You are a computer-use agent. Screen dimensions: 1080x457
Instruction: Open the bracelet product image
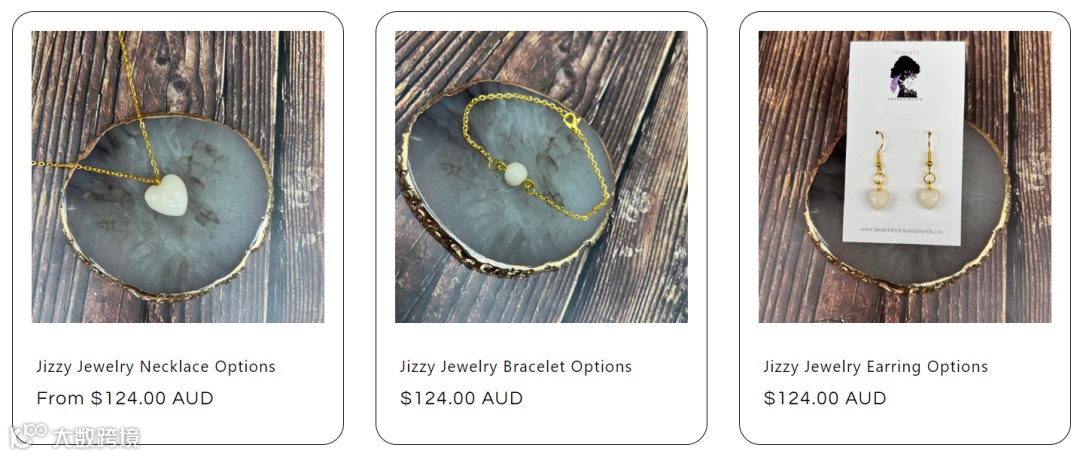tap(541, 176)
